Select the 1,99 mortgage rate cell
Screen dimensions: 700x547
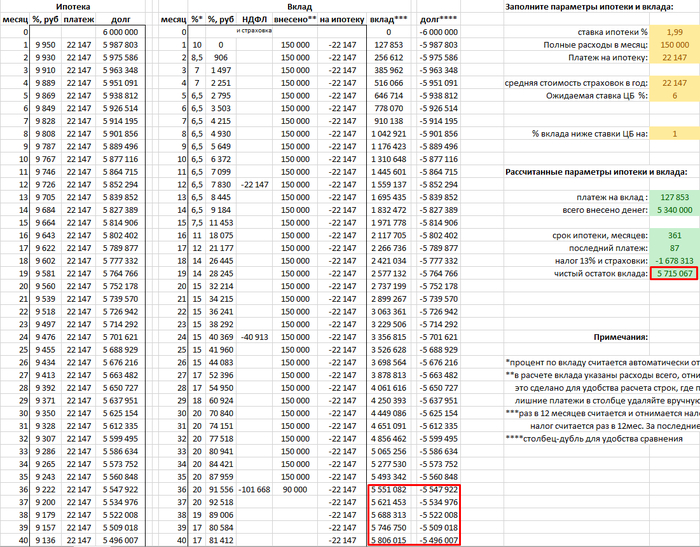pos(674,33)
